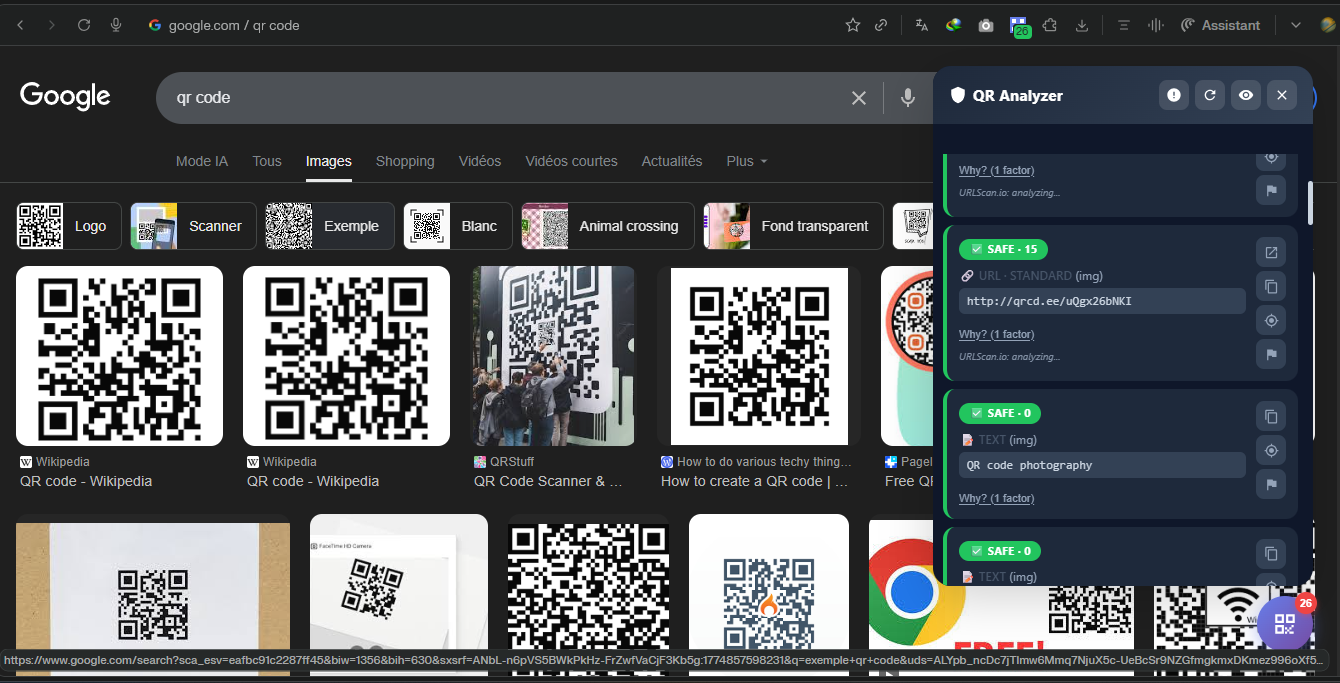Open the Vidéos tab
The height and width of the screenshot is (683, 1340).
[480, 161]
